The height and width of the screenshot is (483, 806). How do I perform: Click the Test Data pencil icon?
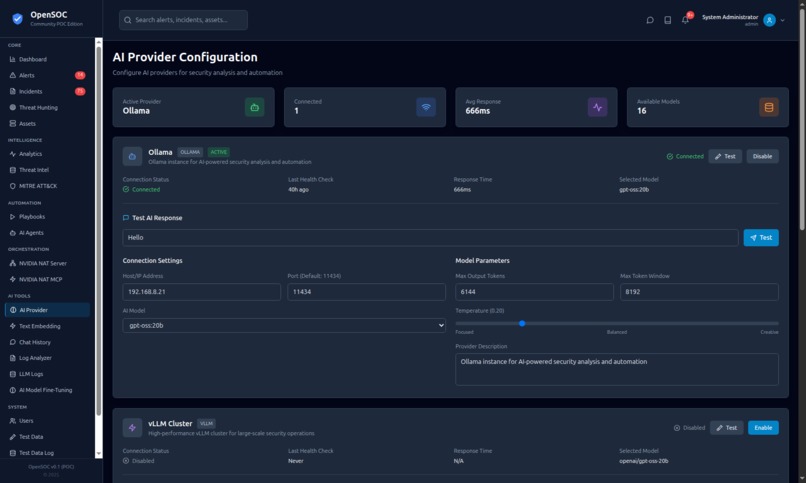pyautogui.click(x=13, y=437)
